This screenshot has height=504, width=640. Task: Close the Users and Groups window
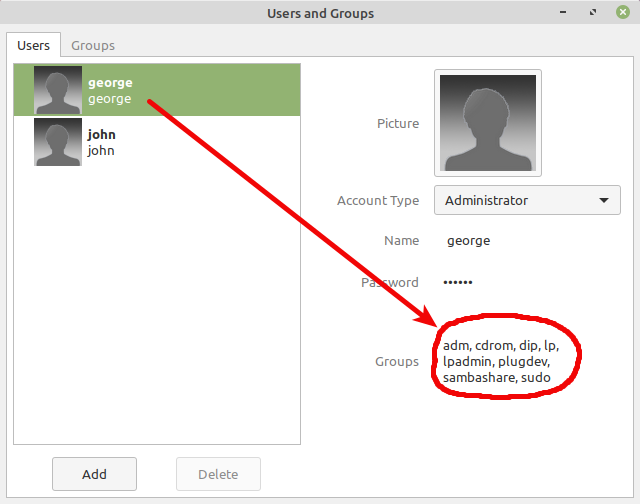tap(623, 12)
